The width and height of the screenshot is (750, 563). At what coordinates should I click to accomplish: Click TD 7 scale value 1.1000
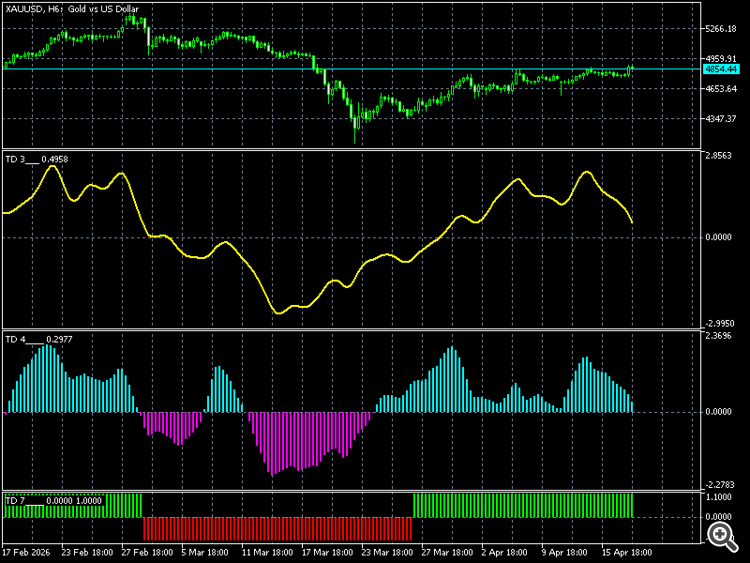click(x=718, y=497)
